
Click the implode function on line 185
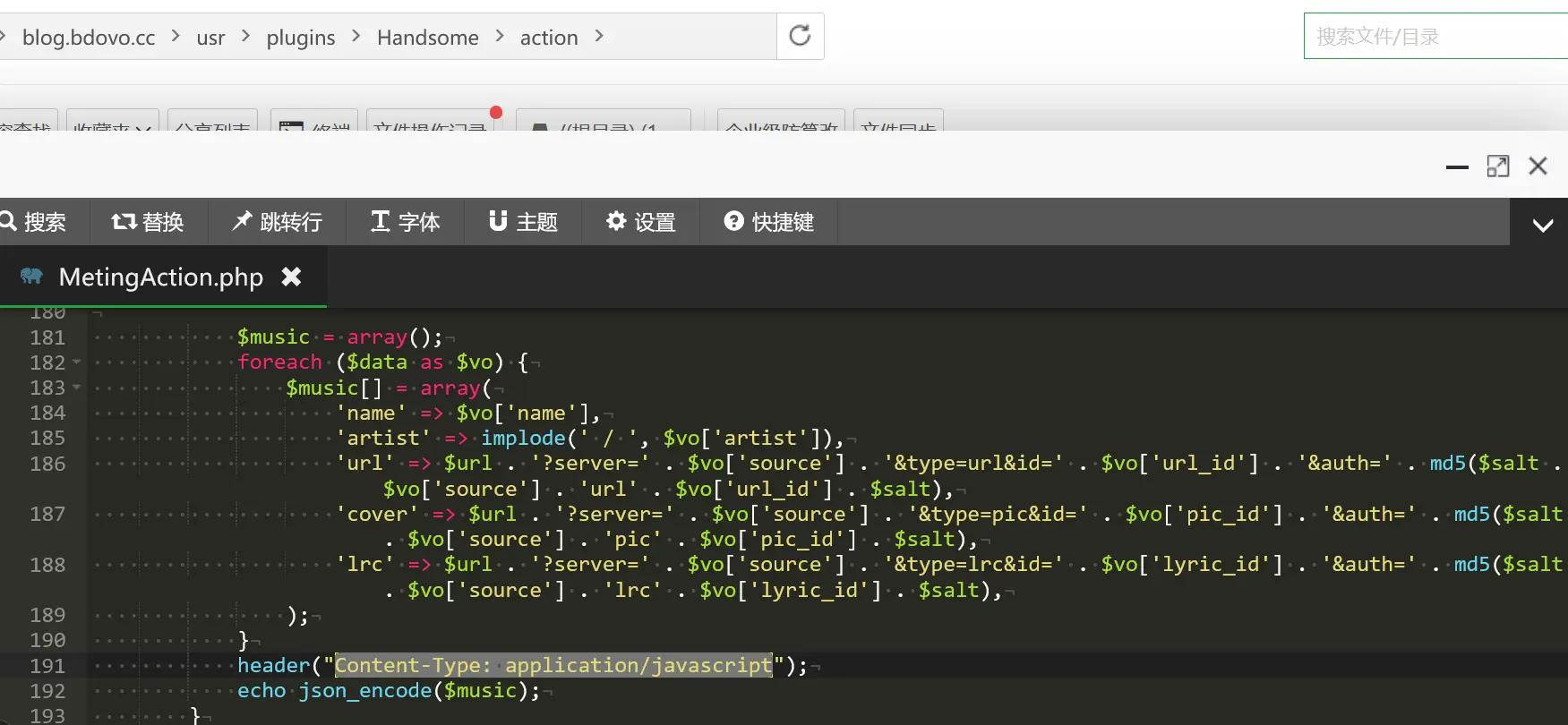point(523,438)
